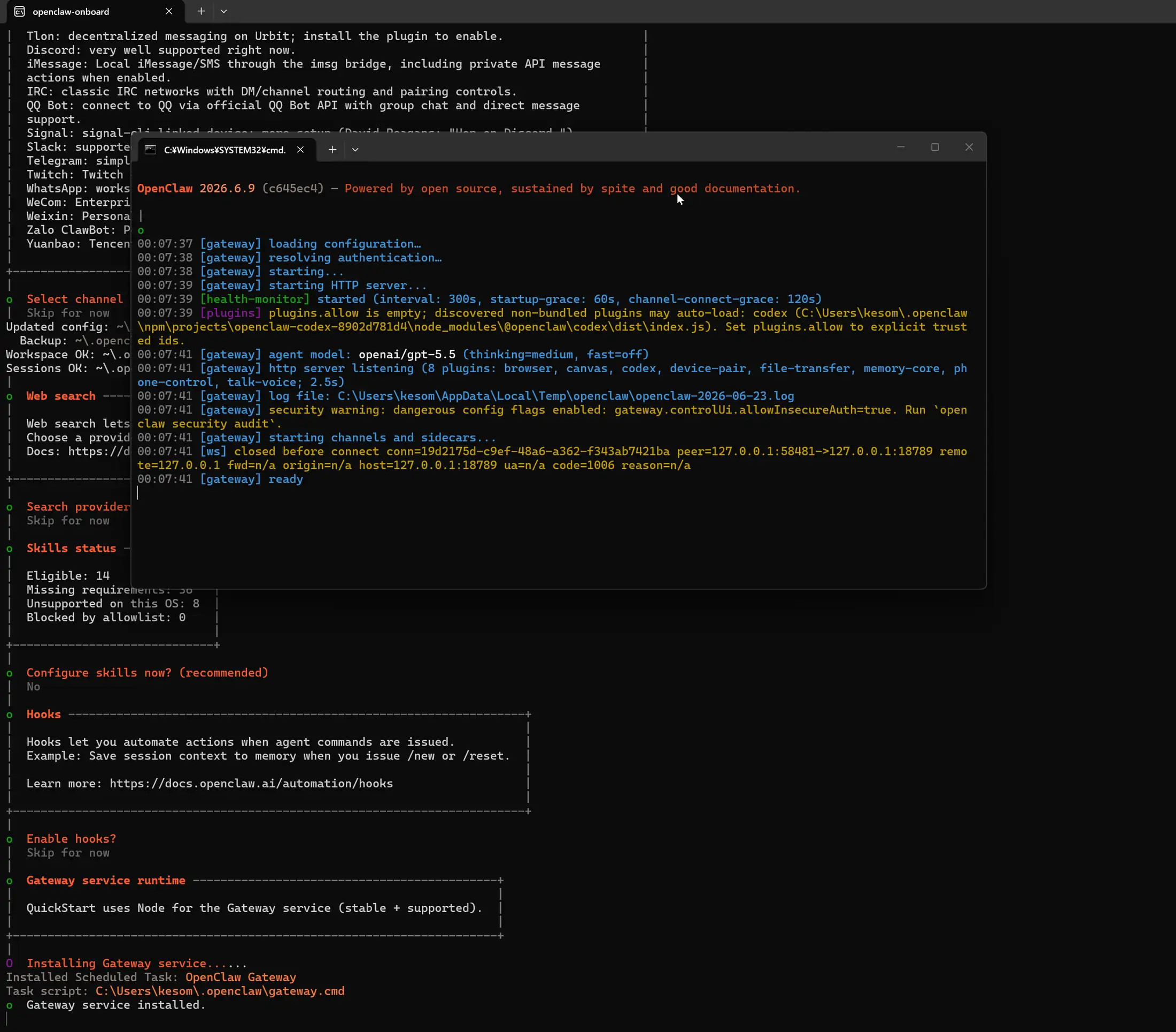Click the "resolving authentication…" log line
Image resolution: width=1176 pixels, height=1032 pixels.
355,257
